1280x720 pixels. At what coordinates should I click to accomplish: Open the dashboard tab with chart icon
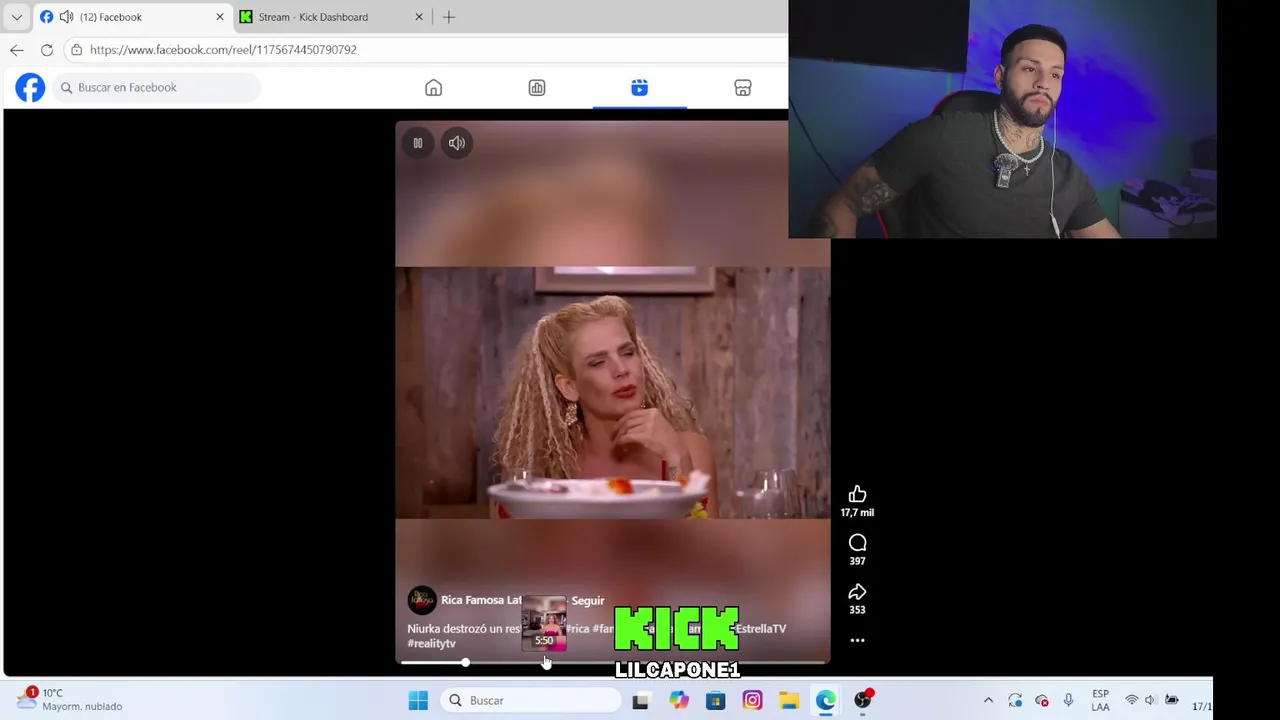537,88
